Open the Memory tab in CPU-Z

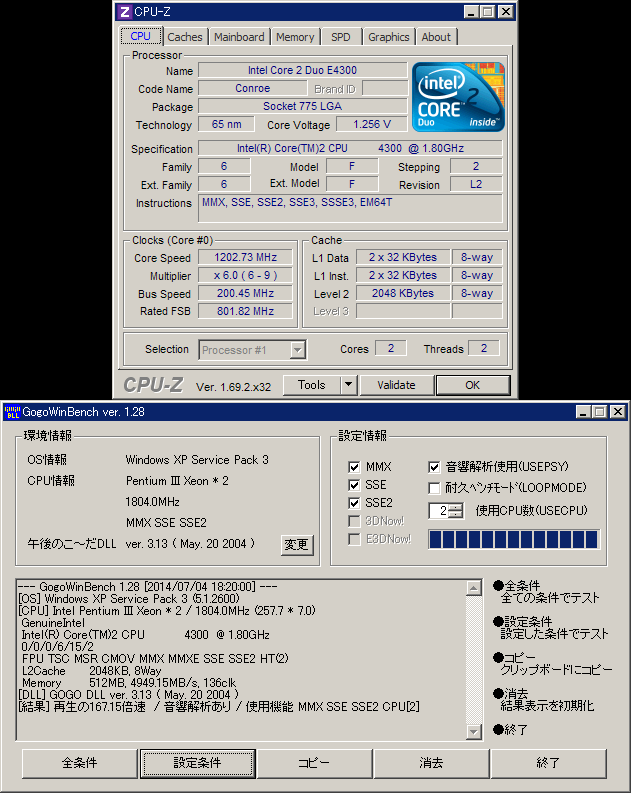coord(295,37)
